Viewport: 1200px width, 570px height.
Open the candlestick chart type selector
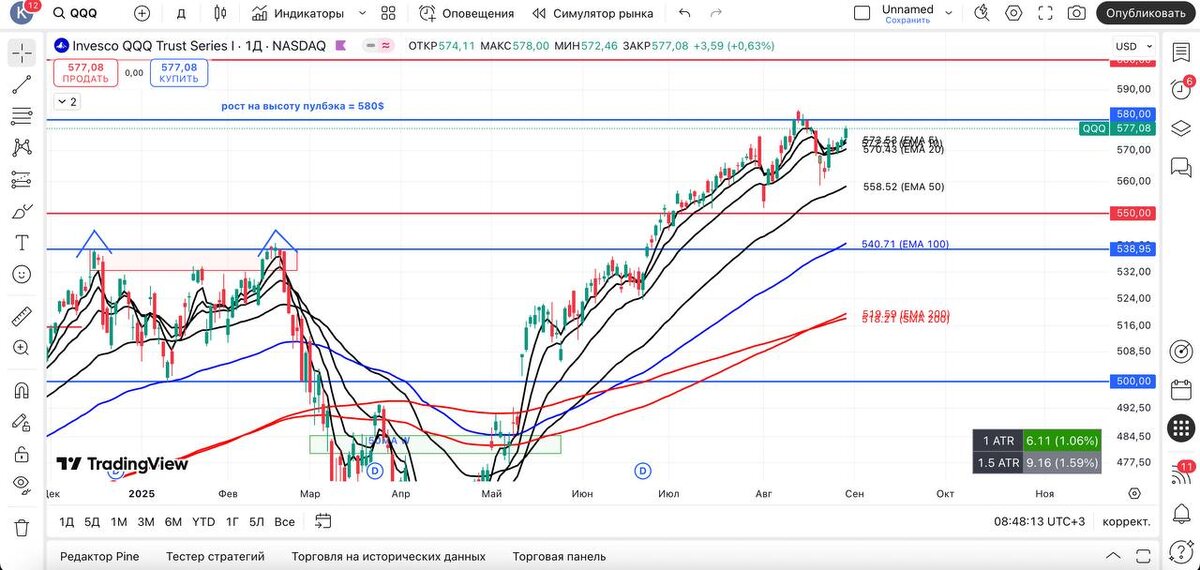point(221,14)
